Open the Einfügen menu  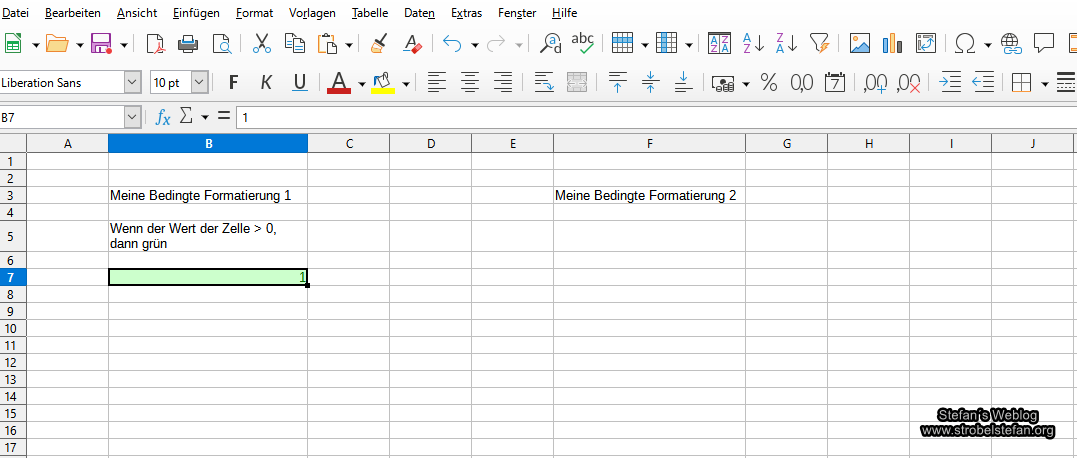coord(196,12)
